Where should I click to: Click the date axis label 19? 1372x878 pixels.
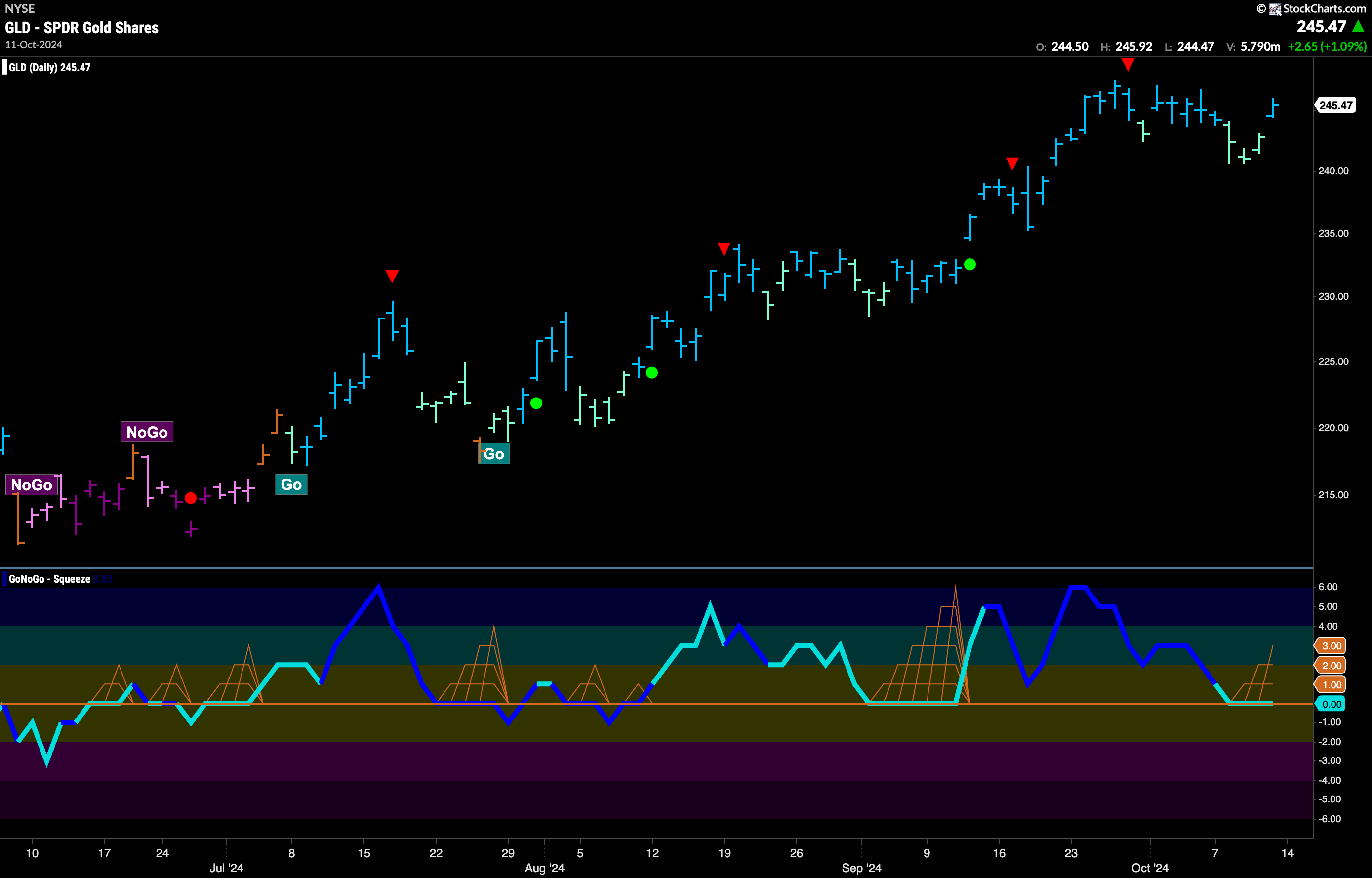click(724, 853)
